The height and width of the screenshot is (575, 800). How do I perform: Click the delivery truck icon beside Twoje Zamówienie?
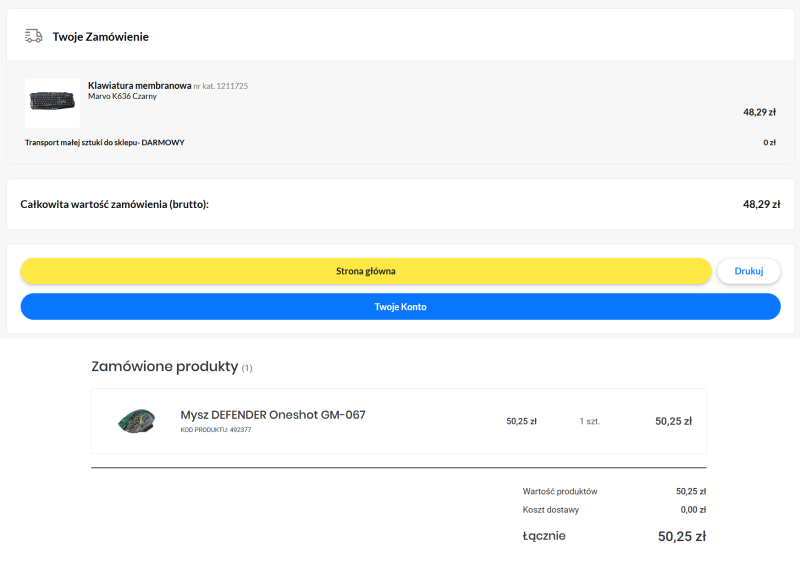tap(33, 36)
